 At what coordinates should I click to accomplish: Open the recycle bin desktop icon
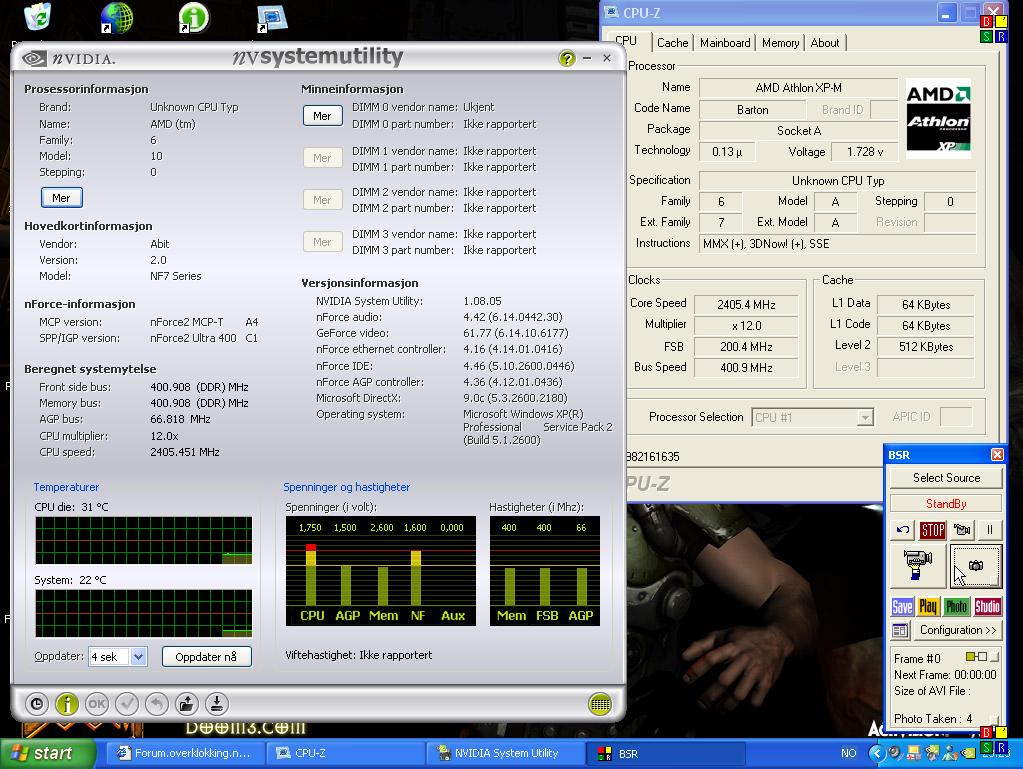click(x=38, y=16)
